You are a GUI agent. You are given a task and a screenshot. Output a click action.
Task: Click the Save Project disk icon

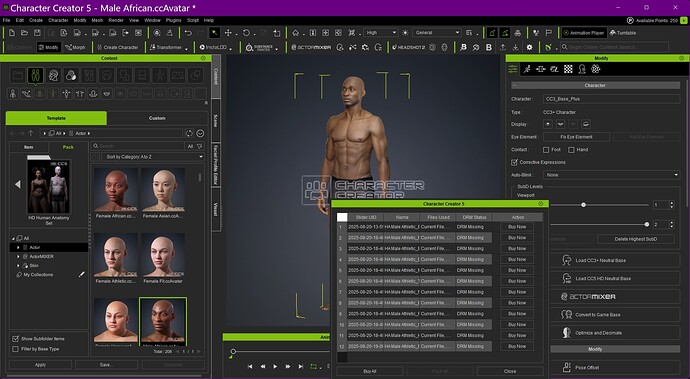point(37,33)
